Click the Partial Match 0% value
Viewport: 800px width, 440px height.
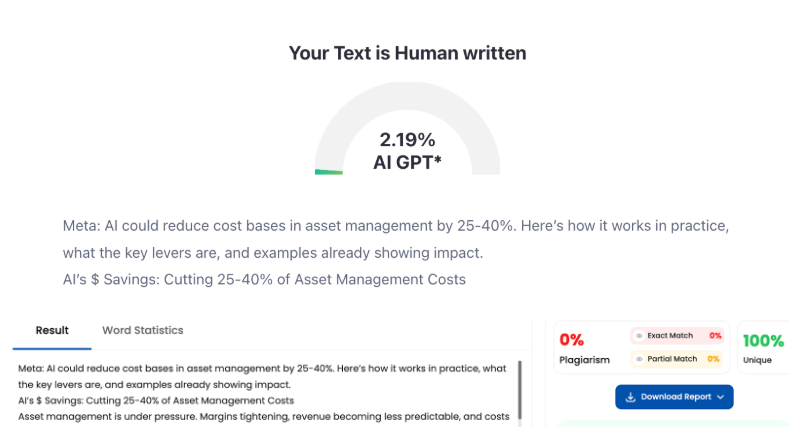[x=713, y=358]
